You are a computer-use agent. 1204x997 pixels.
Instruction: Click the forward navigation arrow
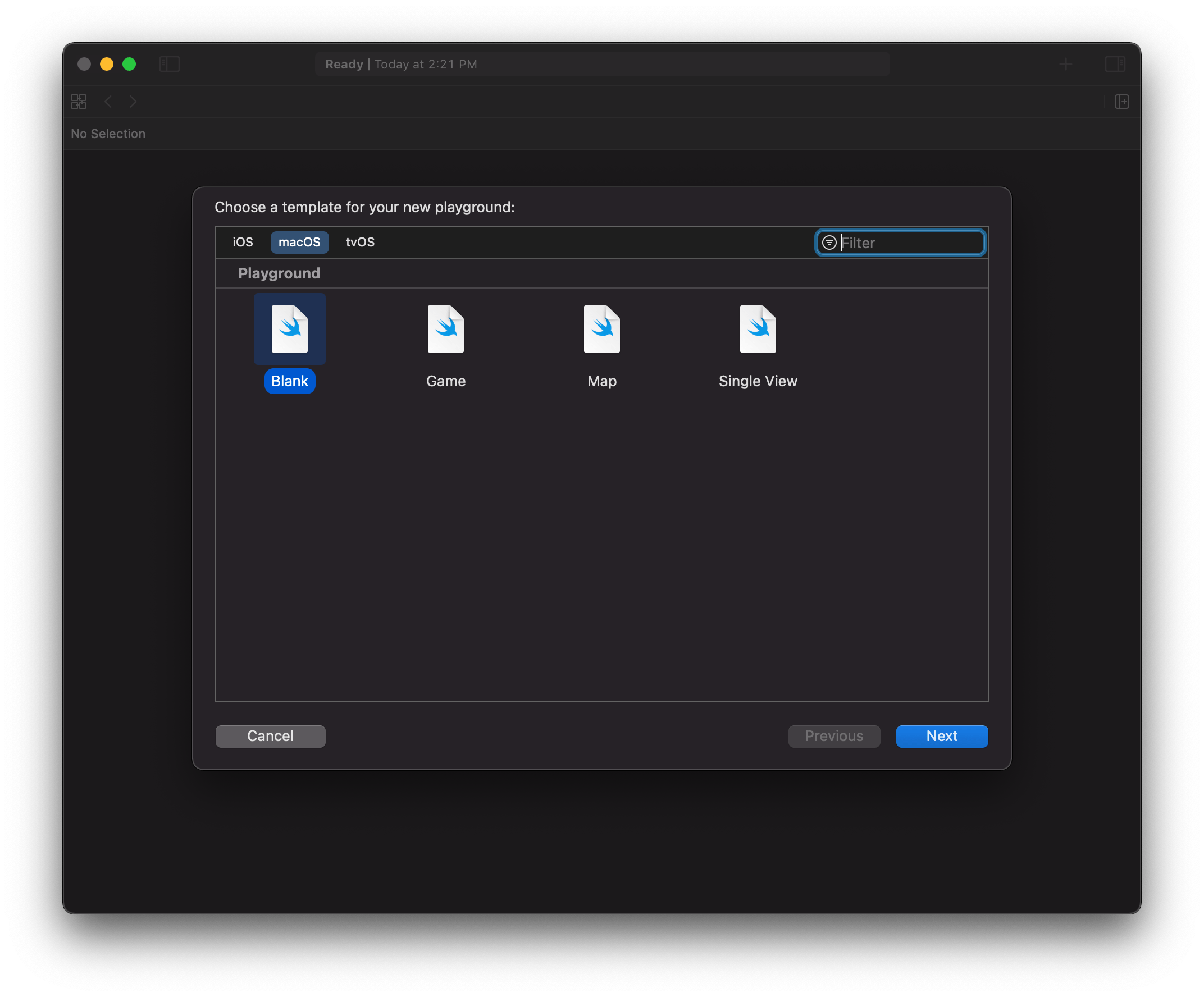(133, 102)
